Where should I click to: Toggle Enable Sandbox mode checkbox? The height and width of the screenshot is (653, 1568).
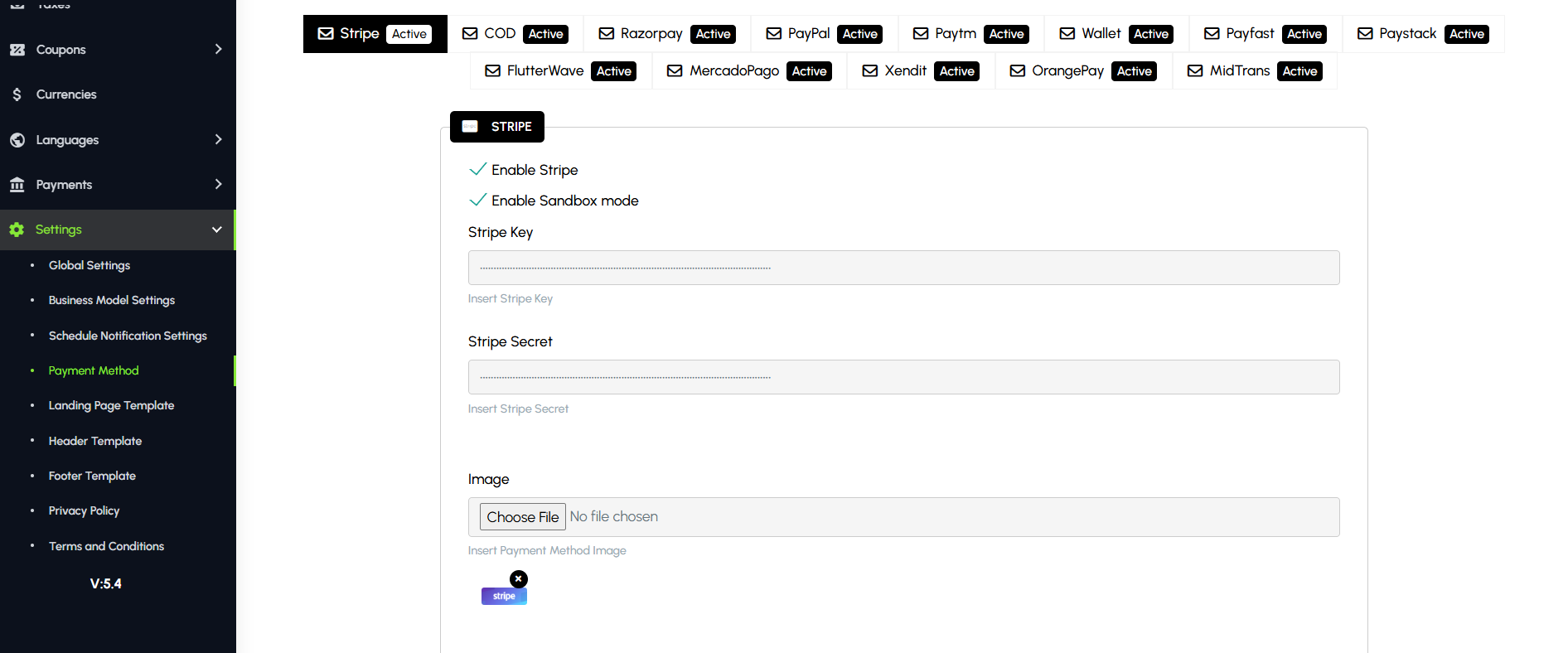pos(478,201)
